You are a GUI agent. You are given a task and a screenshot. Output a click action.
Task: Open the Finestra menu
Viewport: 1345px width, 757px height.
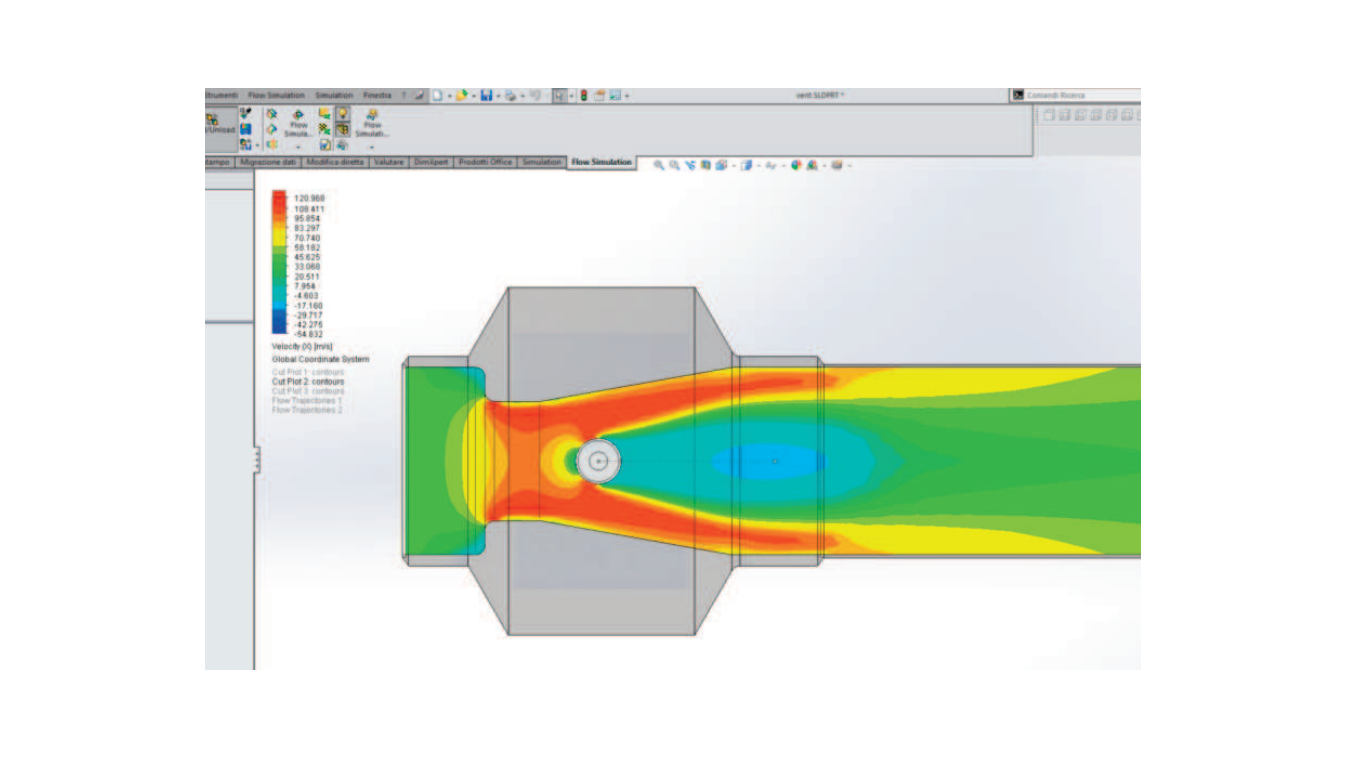(x=377, y=95)
